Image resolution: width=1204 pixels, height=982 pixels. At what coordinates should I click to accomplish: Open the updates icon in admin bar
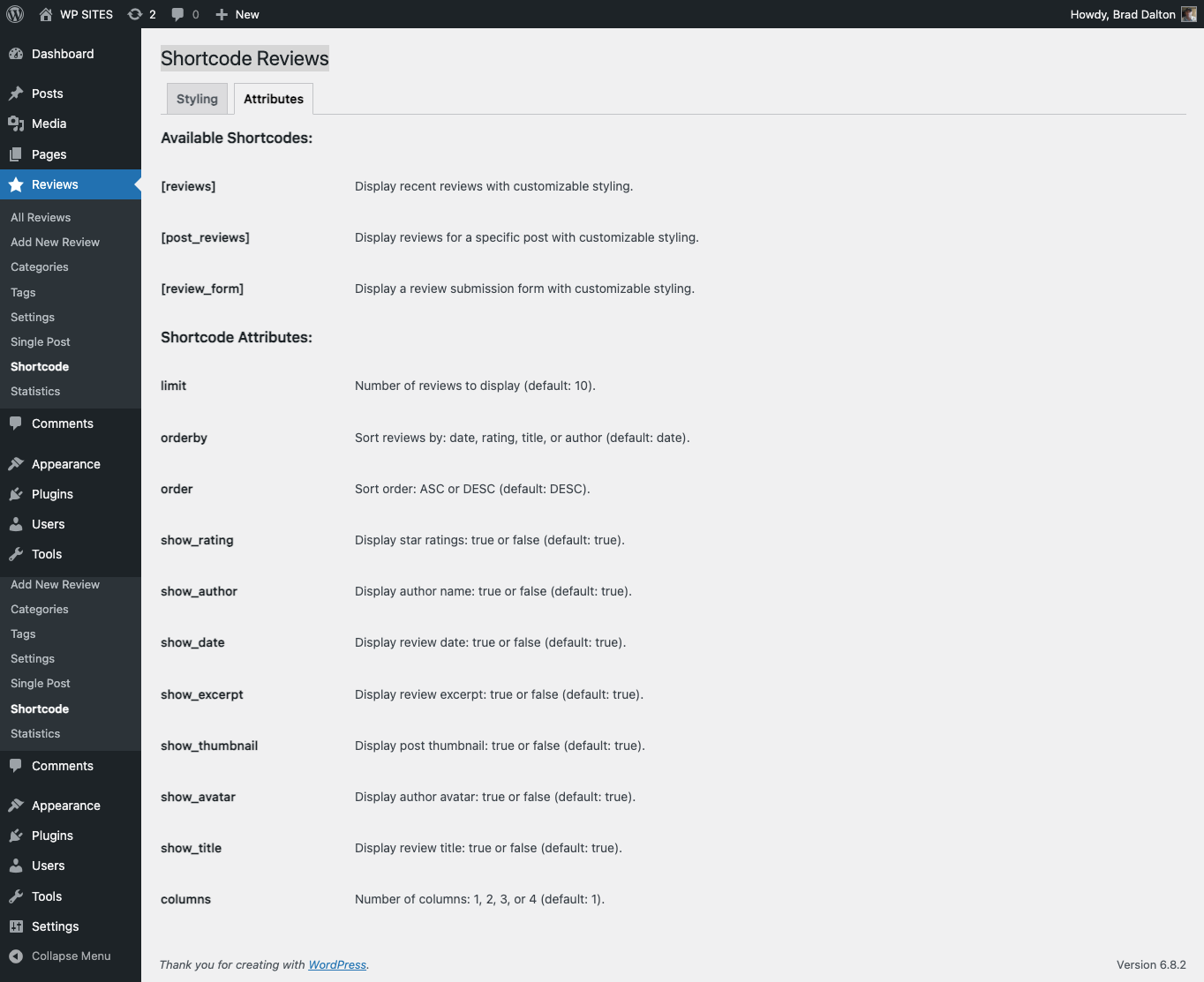135,14
